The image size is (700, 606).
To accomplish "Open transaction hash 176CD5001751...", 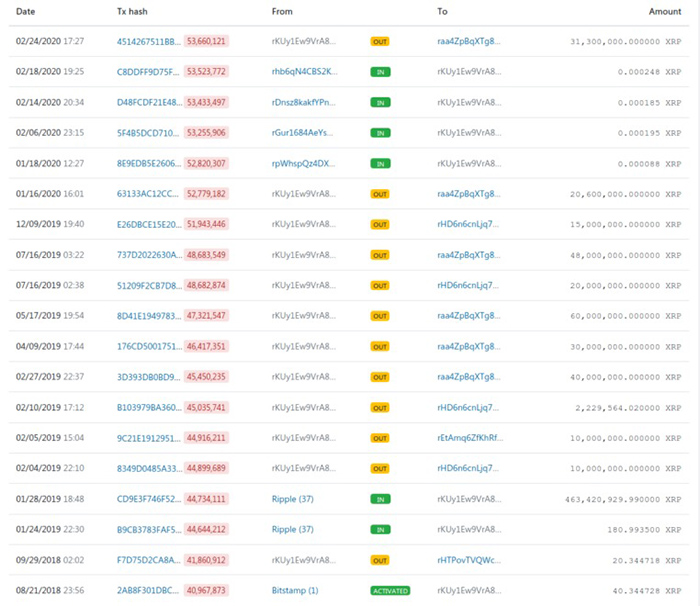I will [x=149, y=347].
